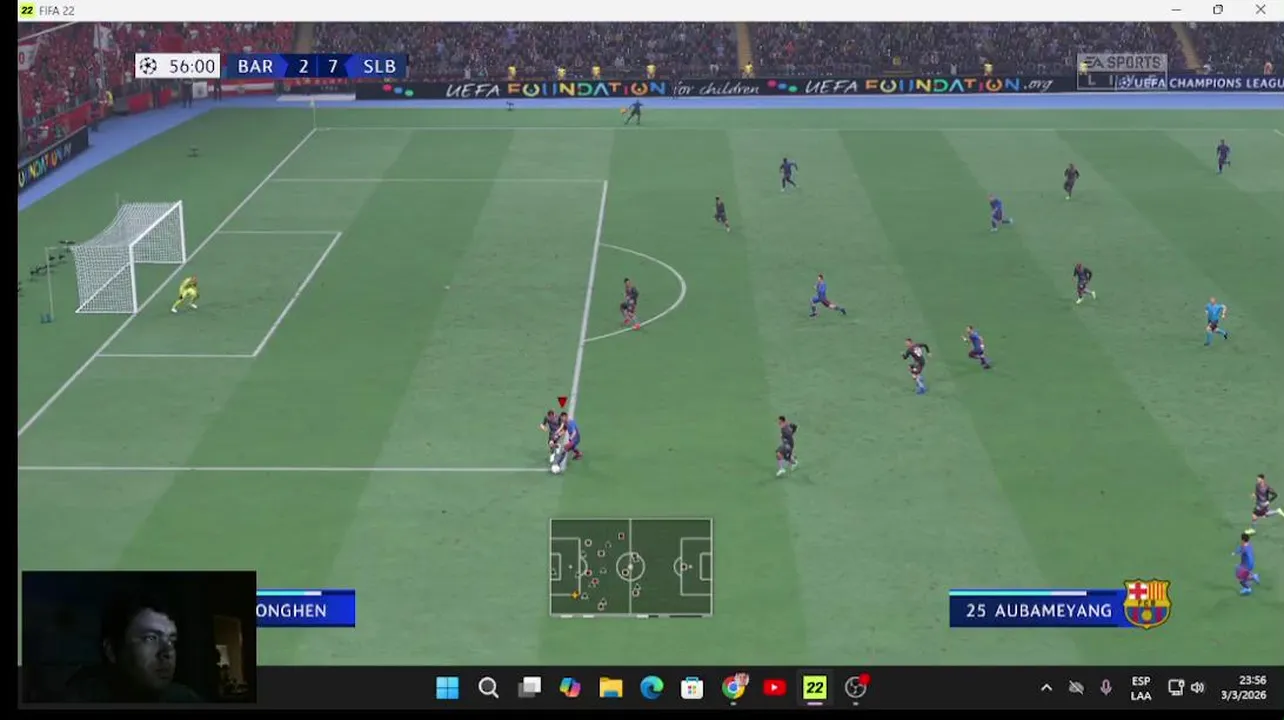The height and width of the screenshot is (720, 1284).
Task: Click the FIFA 22 title bar icon
Action: point(27,10)
